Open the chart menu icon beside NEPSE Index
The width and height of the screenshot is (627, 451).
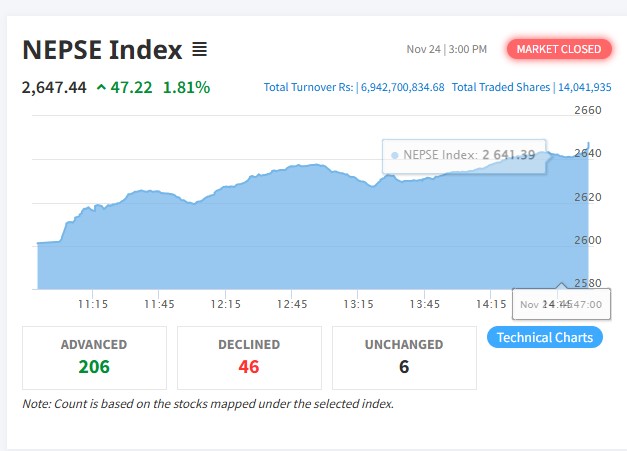pos(199,49)
